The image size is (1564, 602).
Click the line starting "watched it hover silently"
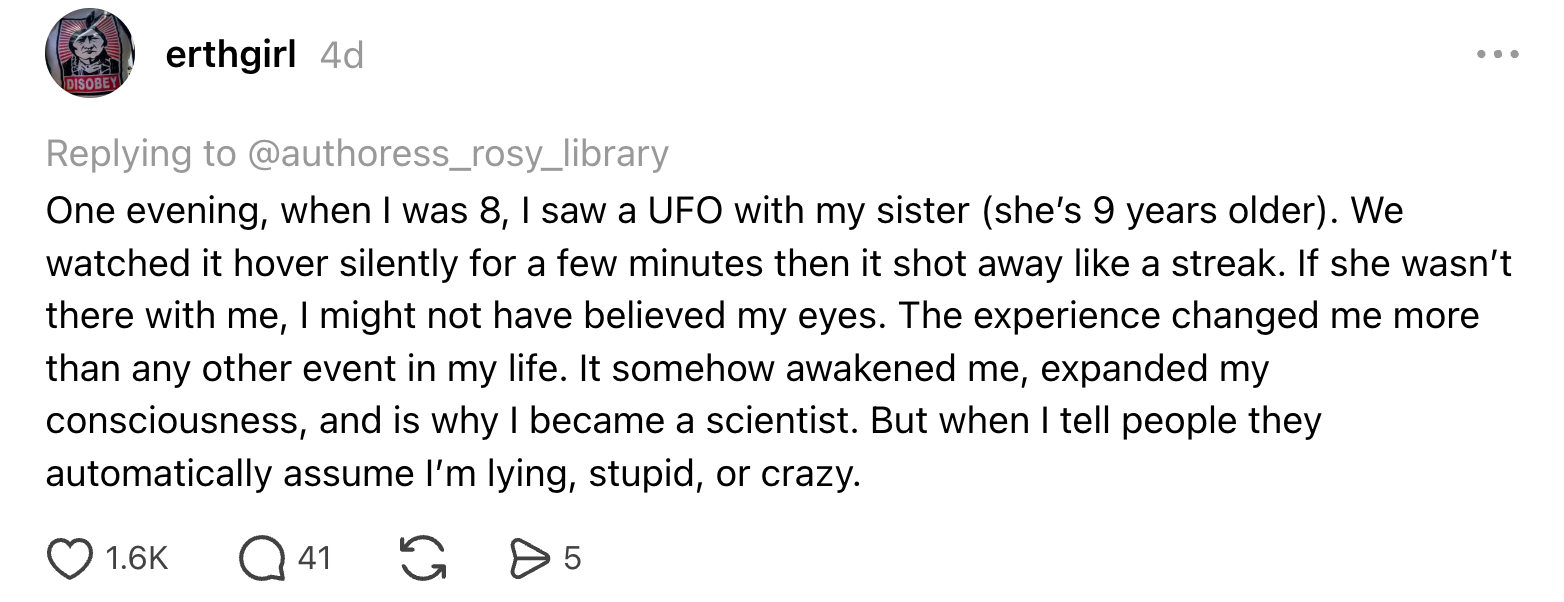(779, 263)
